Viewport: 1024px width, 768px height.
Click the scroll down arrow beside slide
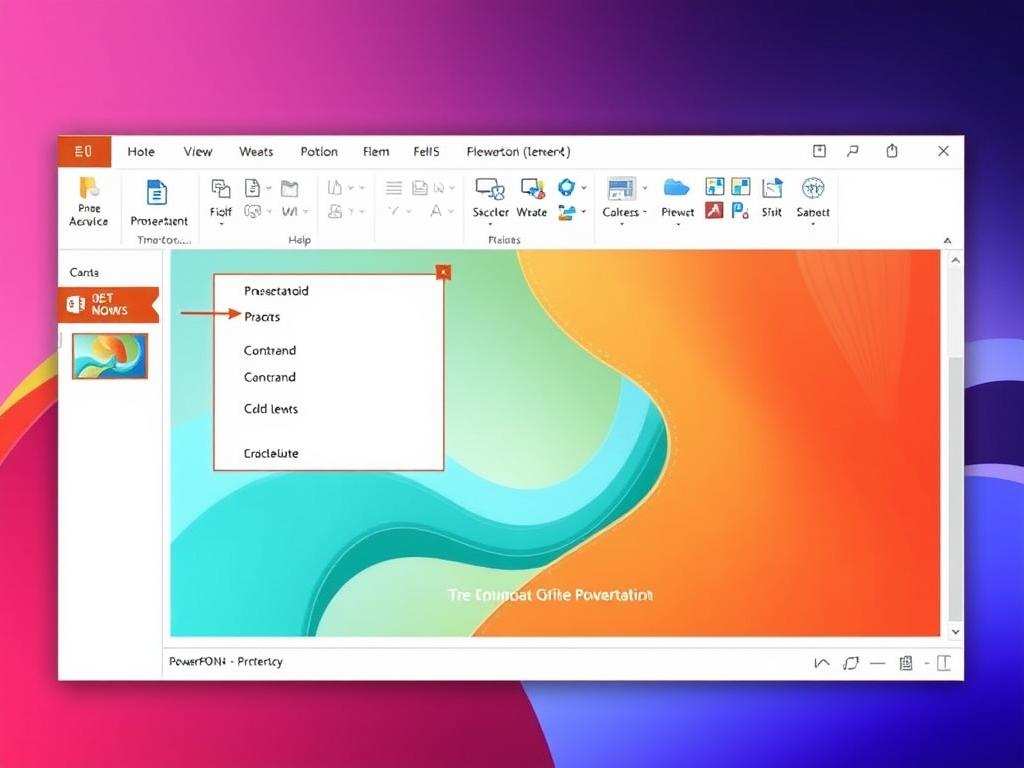955,632
